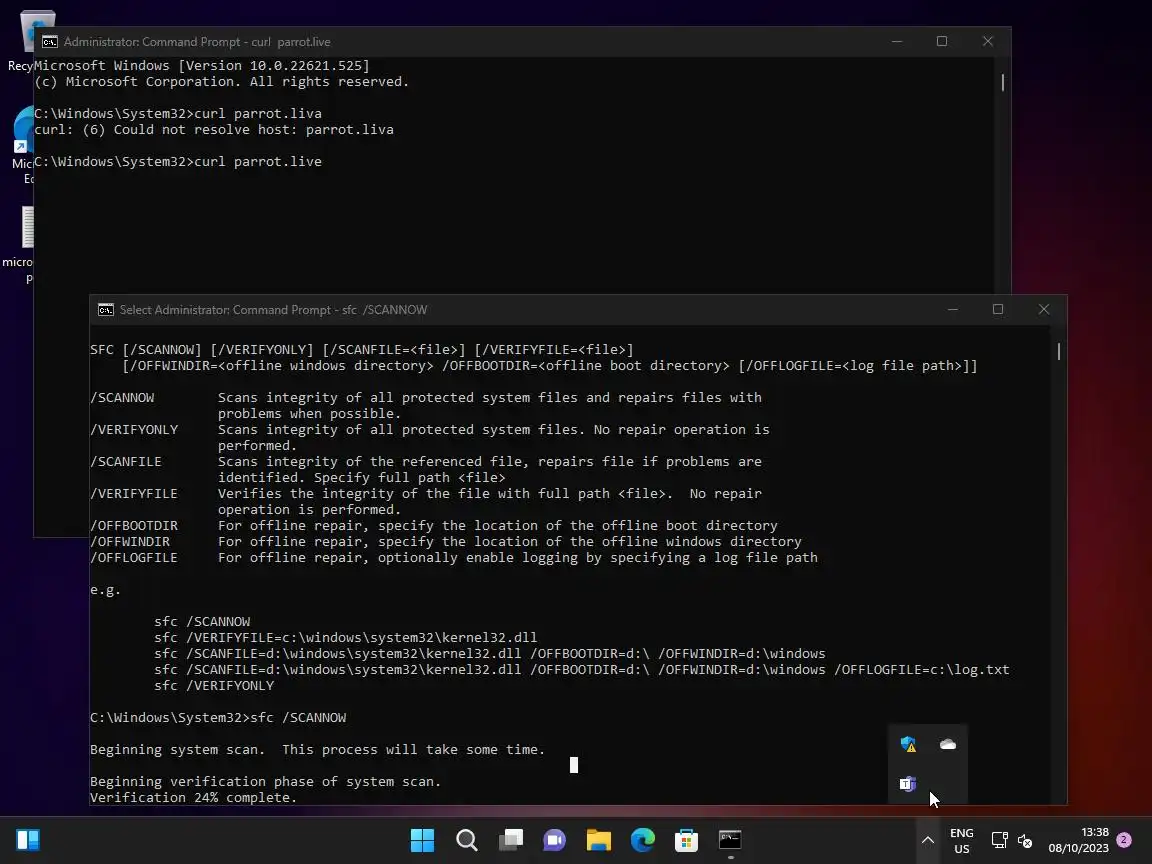Image resolution: width=1152 pixels, height=864 pixels.
Task: Open the Widgets button on the taskbar
Action: point(28,840)
